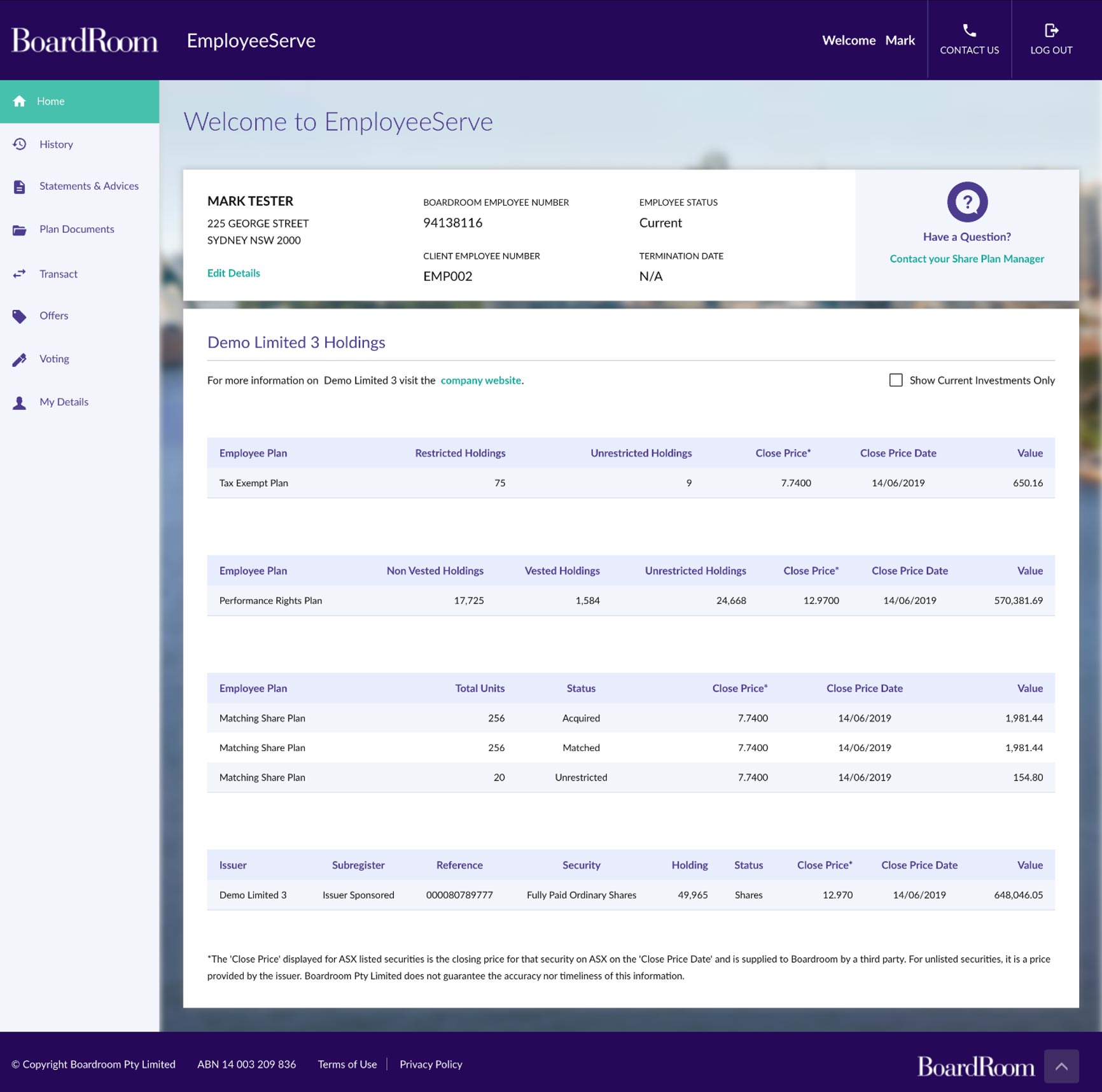The image size is (1102, 1092).
Task: Click the History clock icon
Action: [20, 144]
